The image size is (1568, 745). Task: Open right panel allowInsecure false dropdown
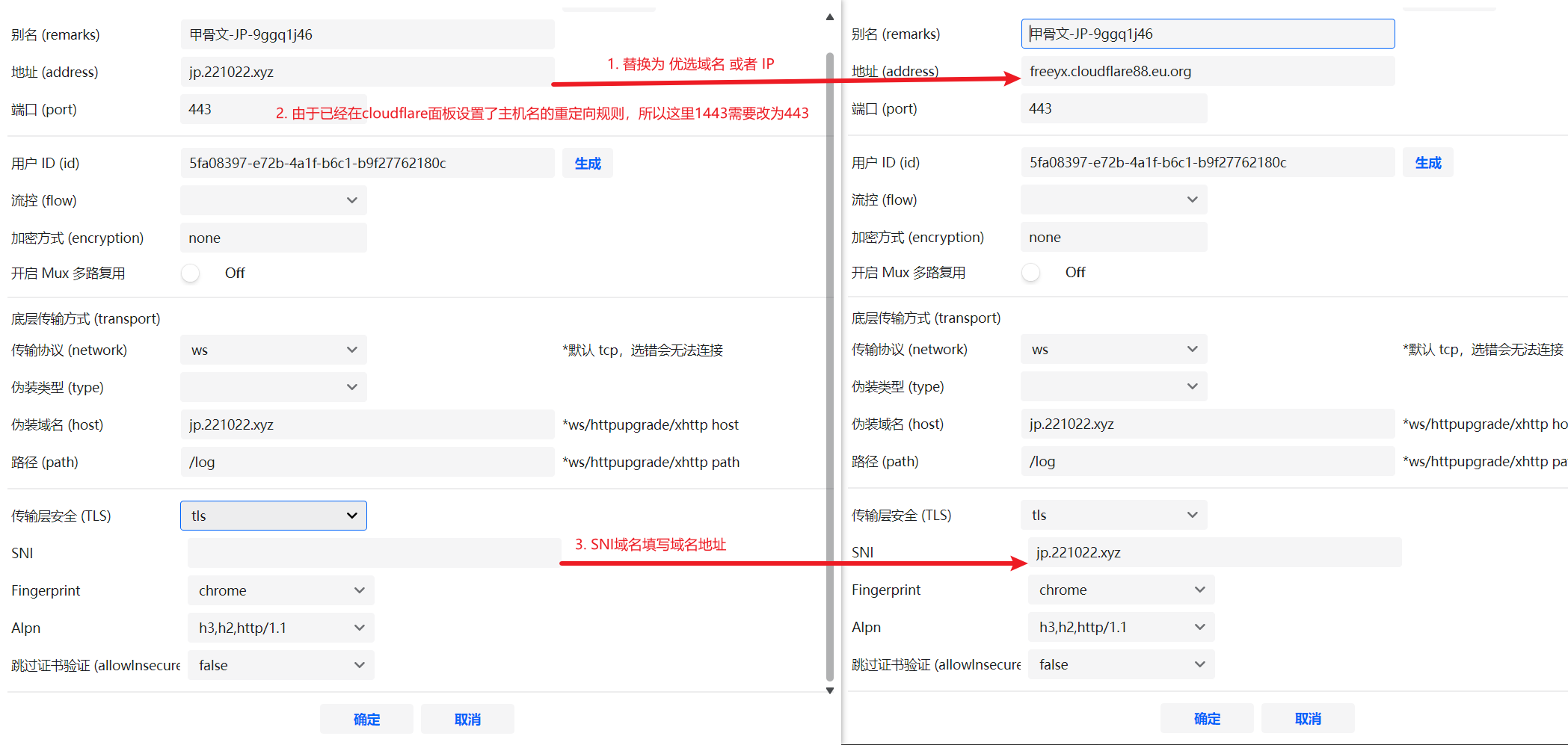point(1120,664)
